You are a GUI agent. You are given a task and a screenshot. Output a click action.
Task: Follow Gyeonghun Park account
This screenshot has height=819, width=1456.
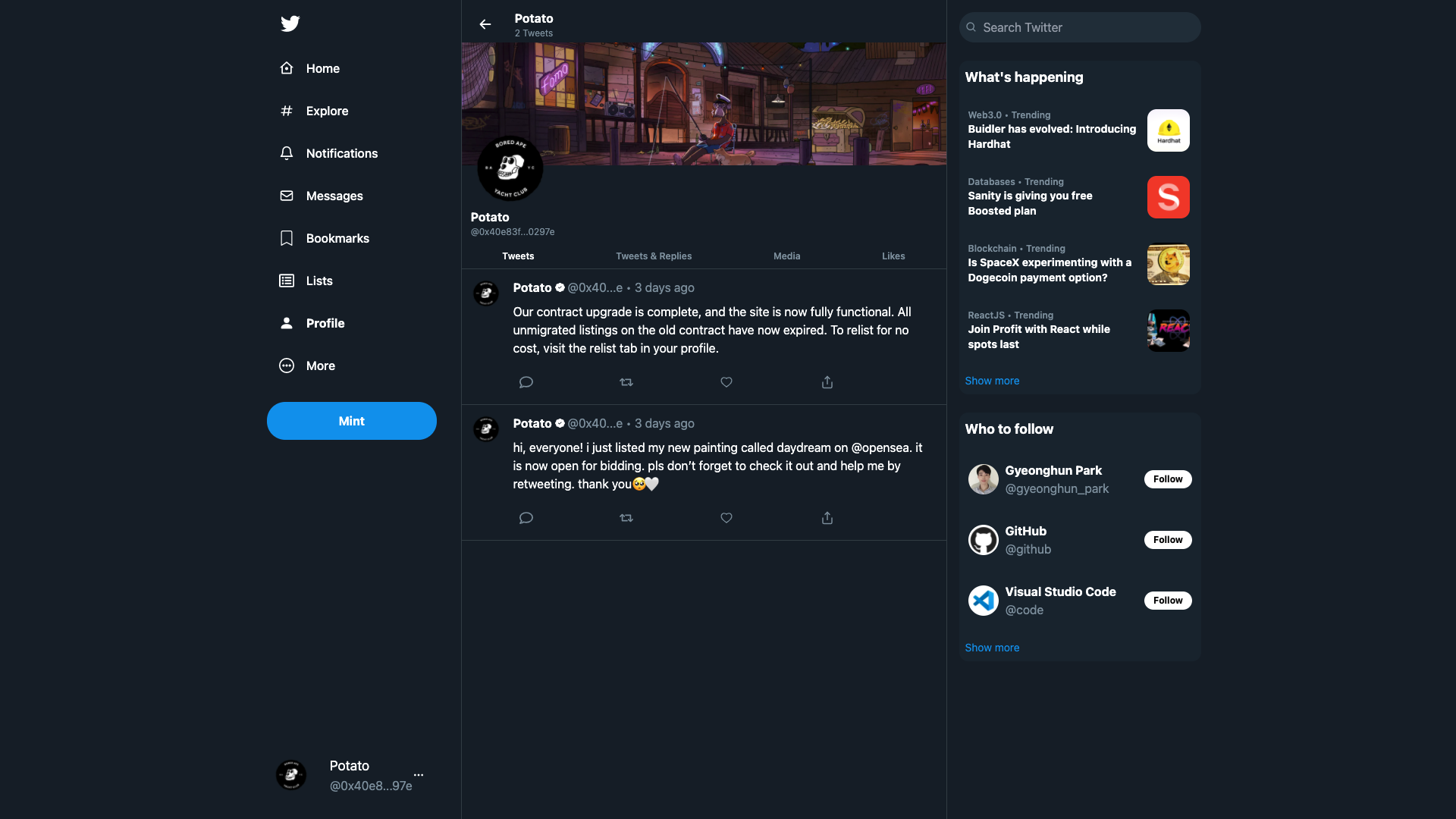click(1168, 479)
